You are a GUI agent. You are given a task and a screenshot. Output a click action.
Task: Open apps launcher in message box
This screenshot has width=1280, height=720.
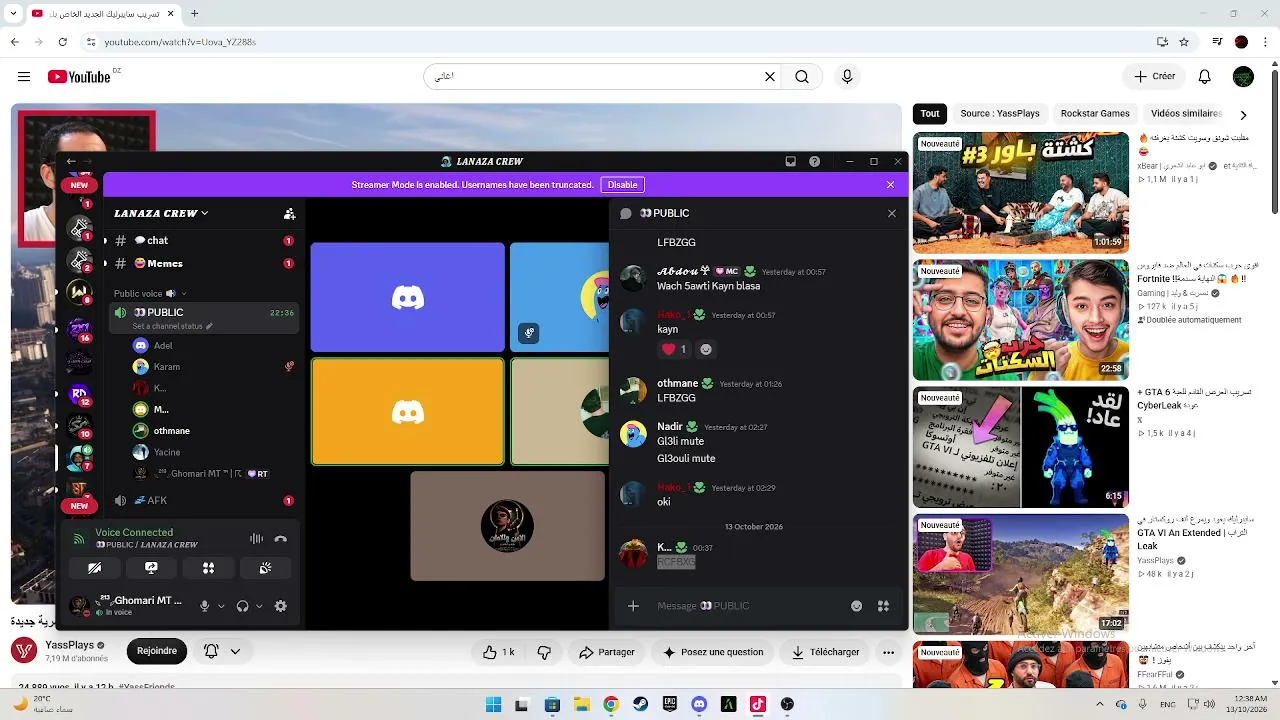883,606
